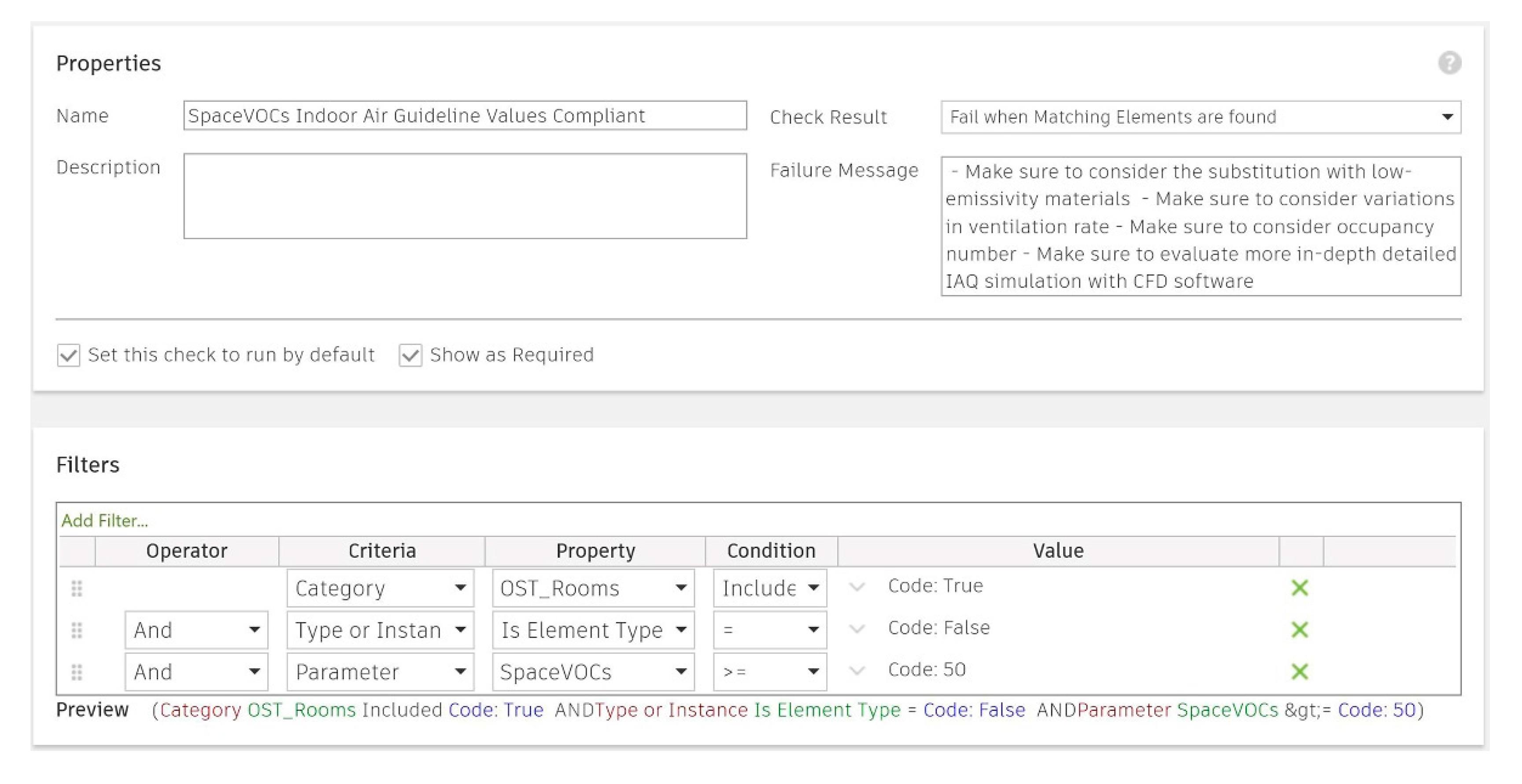Expand value chevron beside Code: True
1522x784 pixels.
[x=857, y=587]
